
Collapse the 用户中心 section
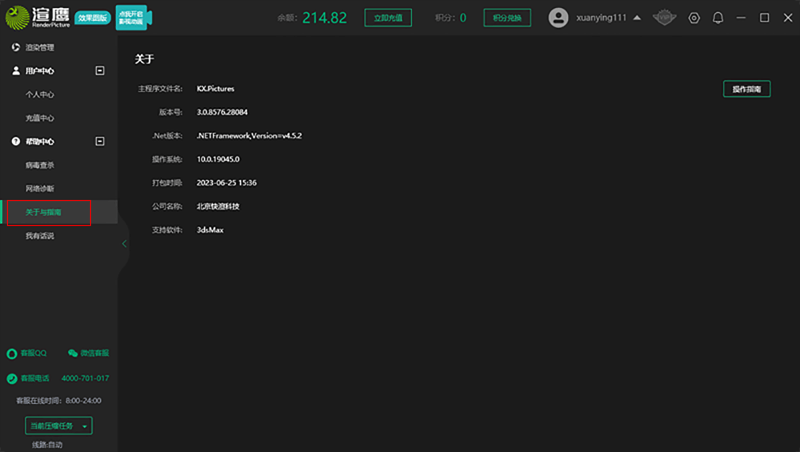click(99, 71)
